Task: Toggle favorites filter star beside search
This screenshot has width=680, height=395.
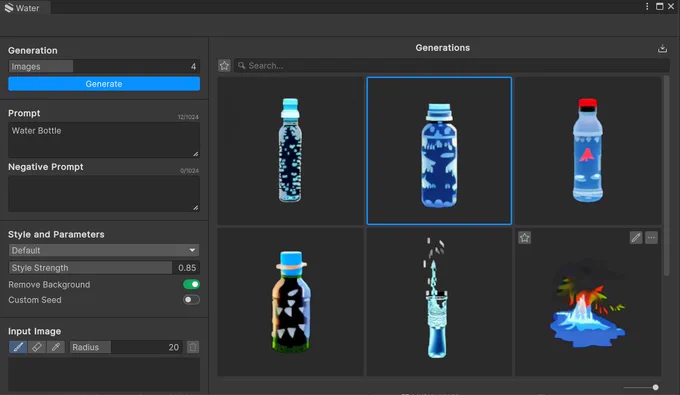Action: pyautogui.click(x=224, y=65)
